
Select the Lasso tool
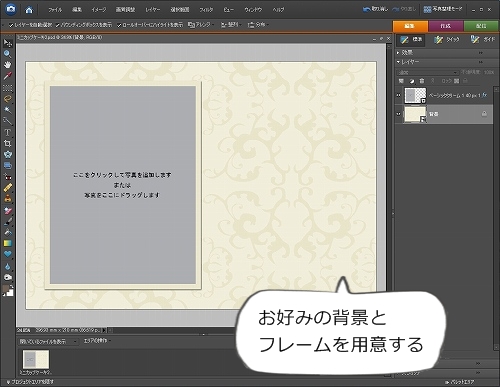(7, 99)
